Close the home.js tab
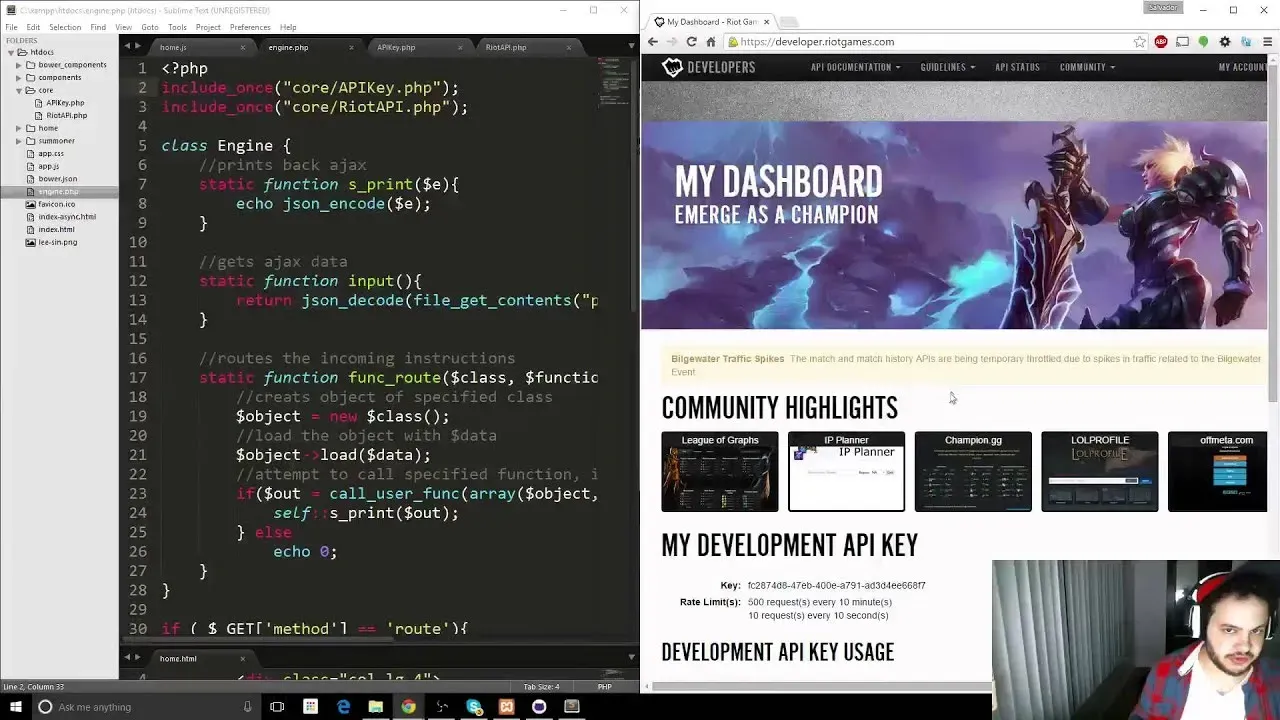Screen dimensions: 1280x720 pos(242,47)
